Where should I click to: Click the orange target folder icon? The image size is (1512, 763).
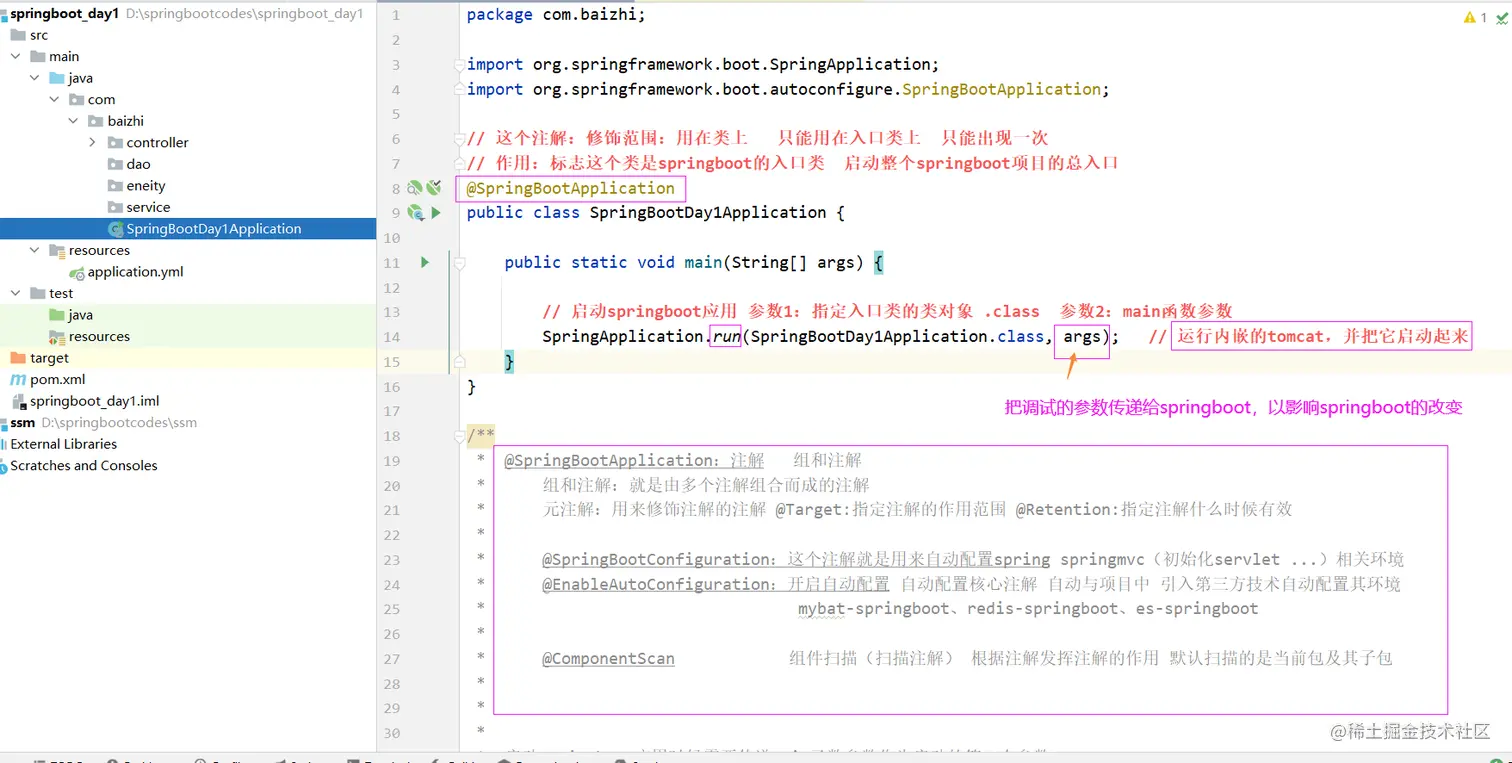point(18,358)
